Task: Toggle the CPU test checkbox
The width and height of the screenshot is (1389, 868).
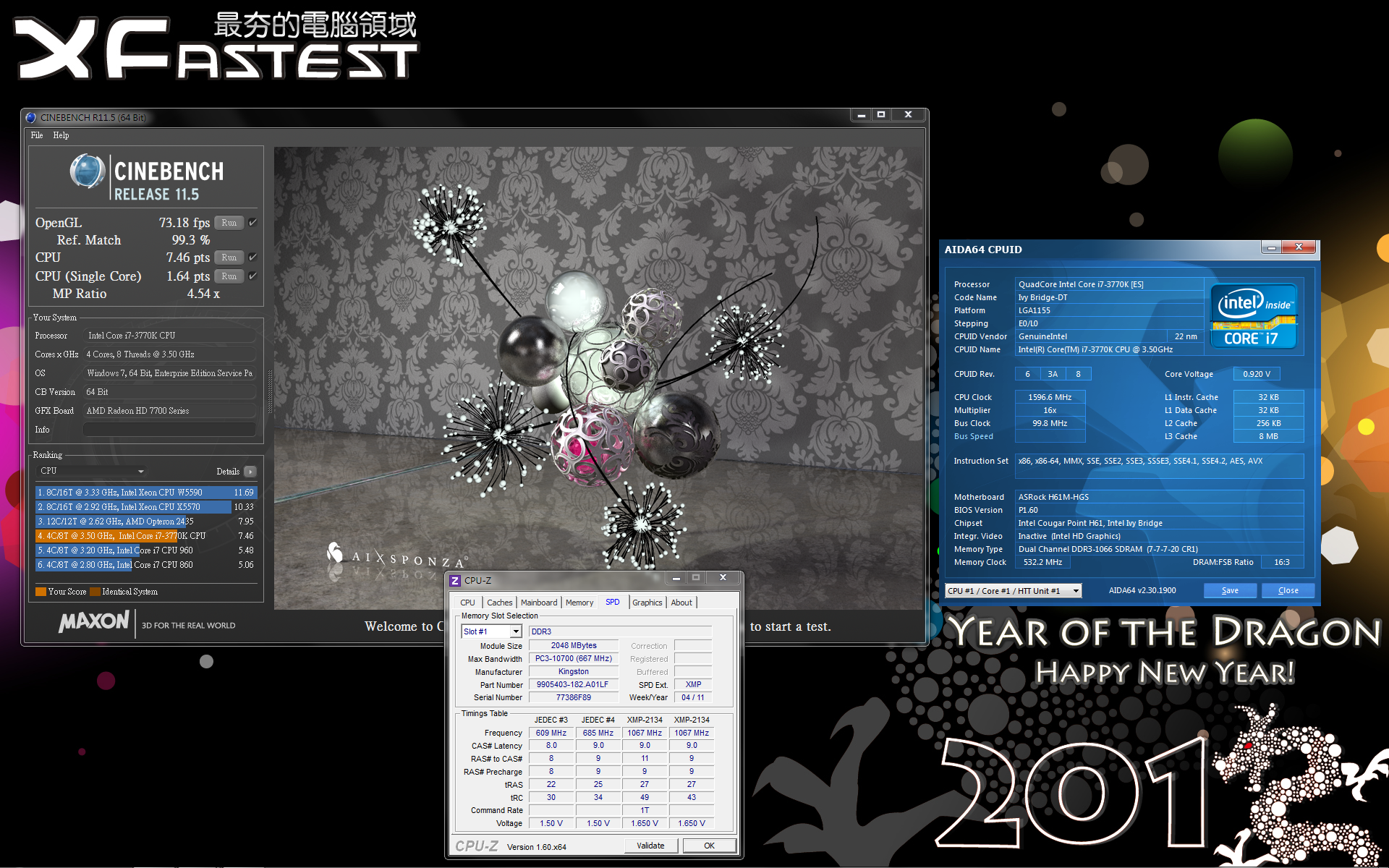Action: pos(252,258)
